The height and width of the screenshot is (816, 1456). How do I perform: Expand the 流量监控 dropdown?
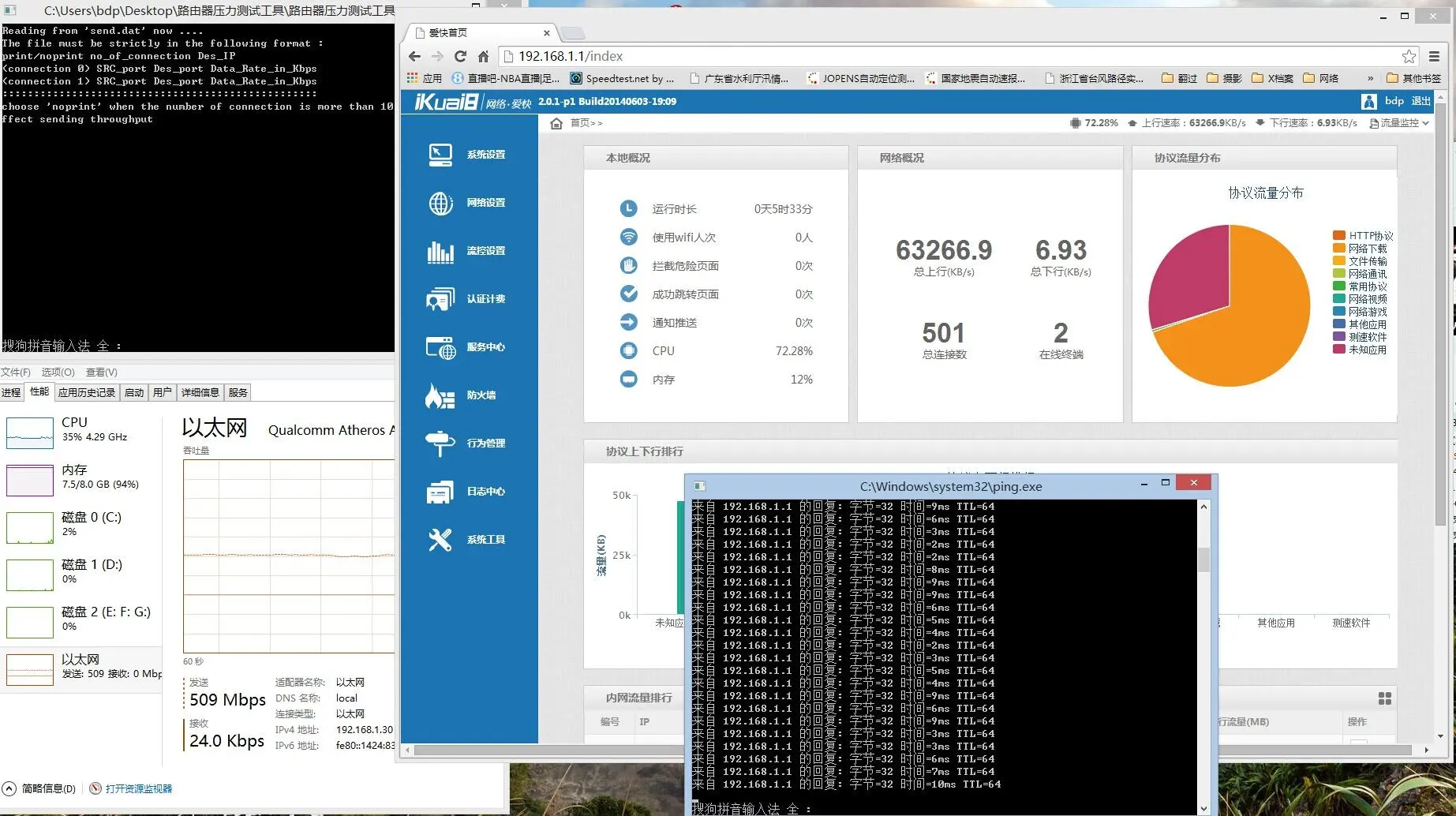[1399, 123]
